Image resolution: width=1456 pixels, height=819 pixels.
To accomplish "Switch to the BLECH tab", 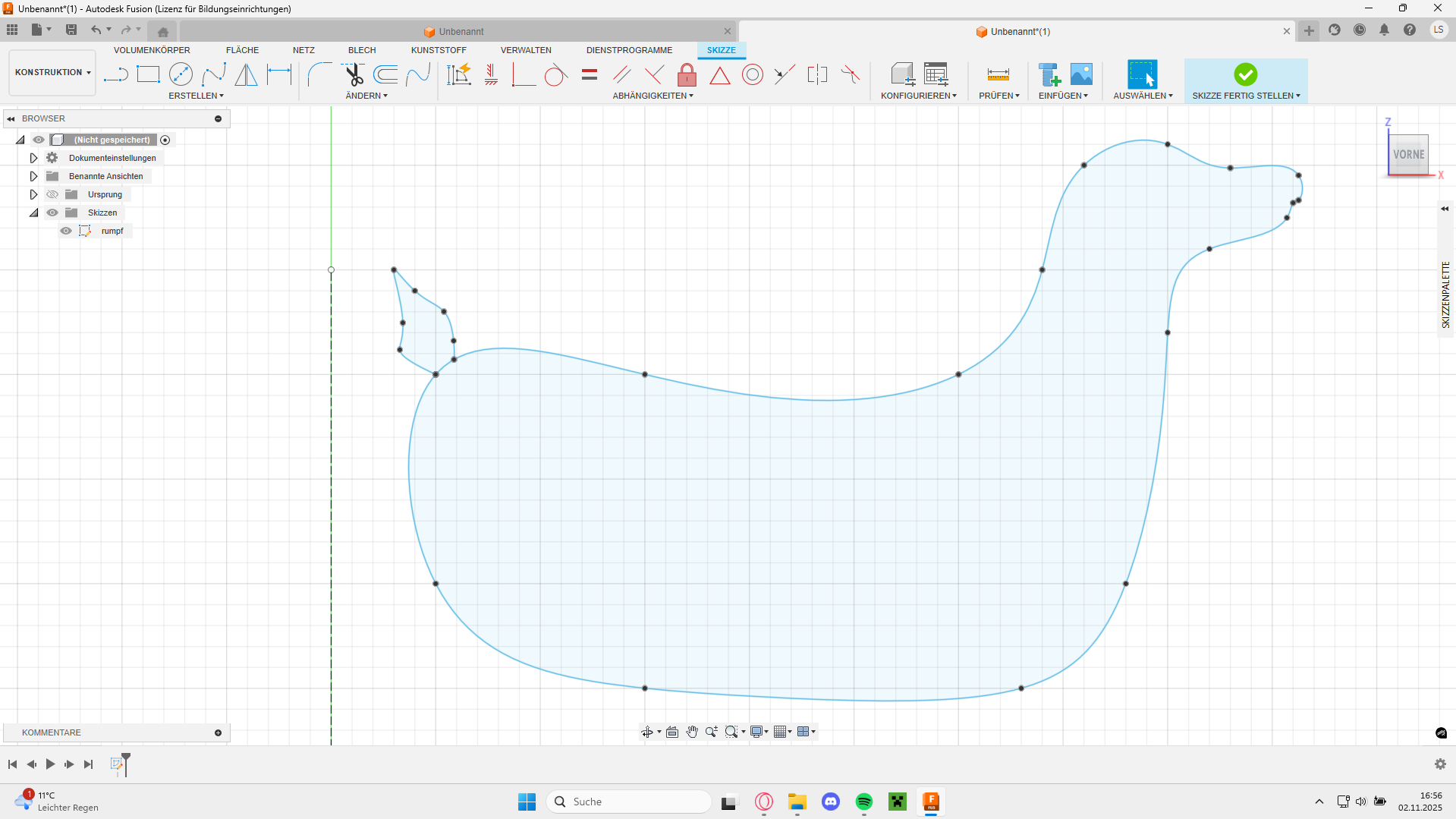I will coord(362,50).
